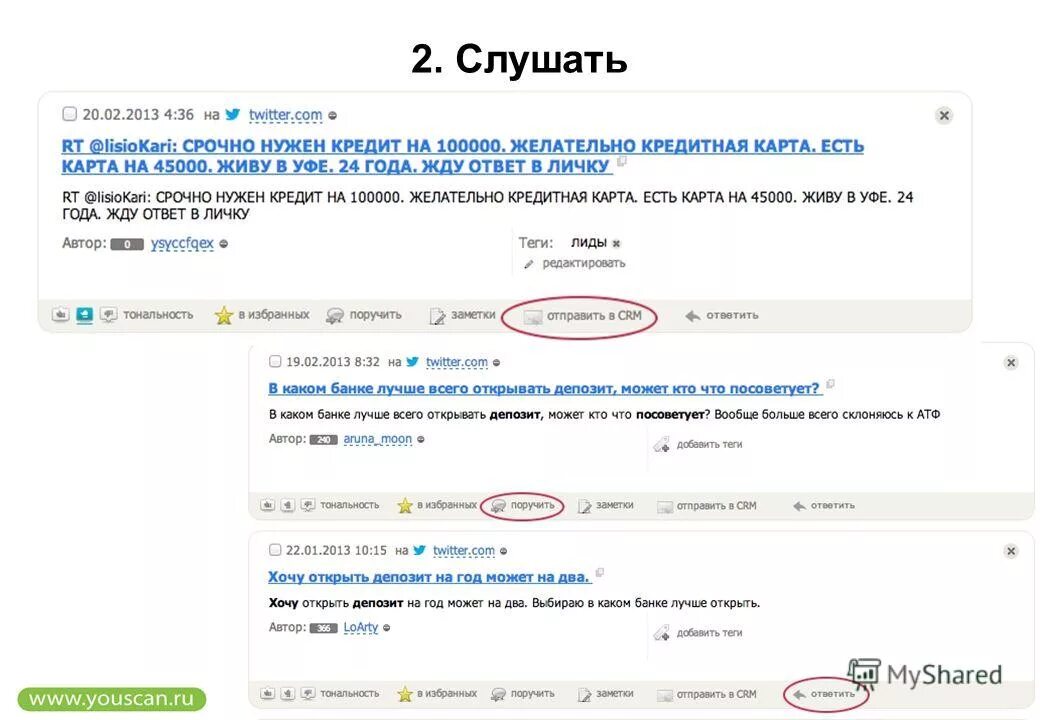This screenshot has height=720, width=1040.
Task: Open dropdown dot next to aruna_moon
Action: click(421, 439)
